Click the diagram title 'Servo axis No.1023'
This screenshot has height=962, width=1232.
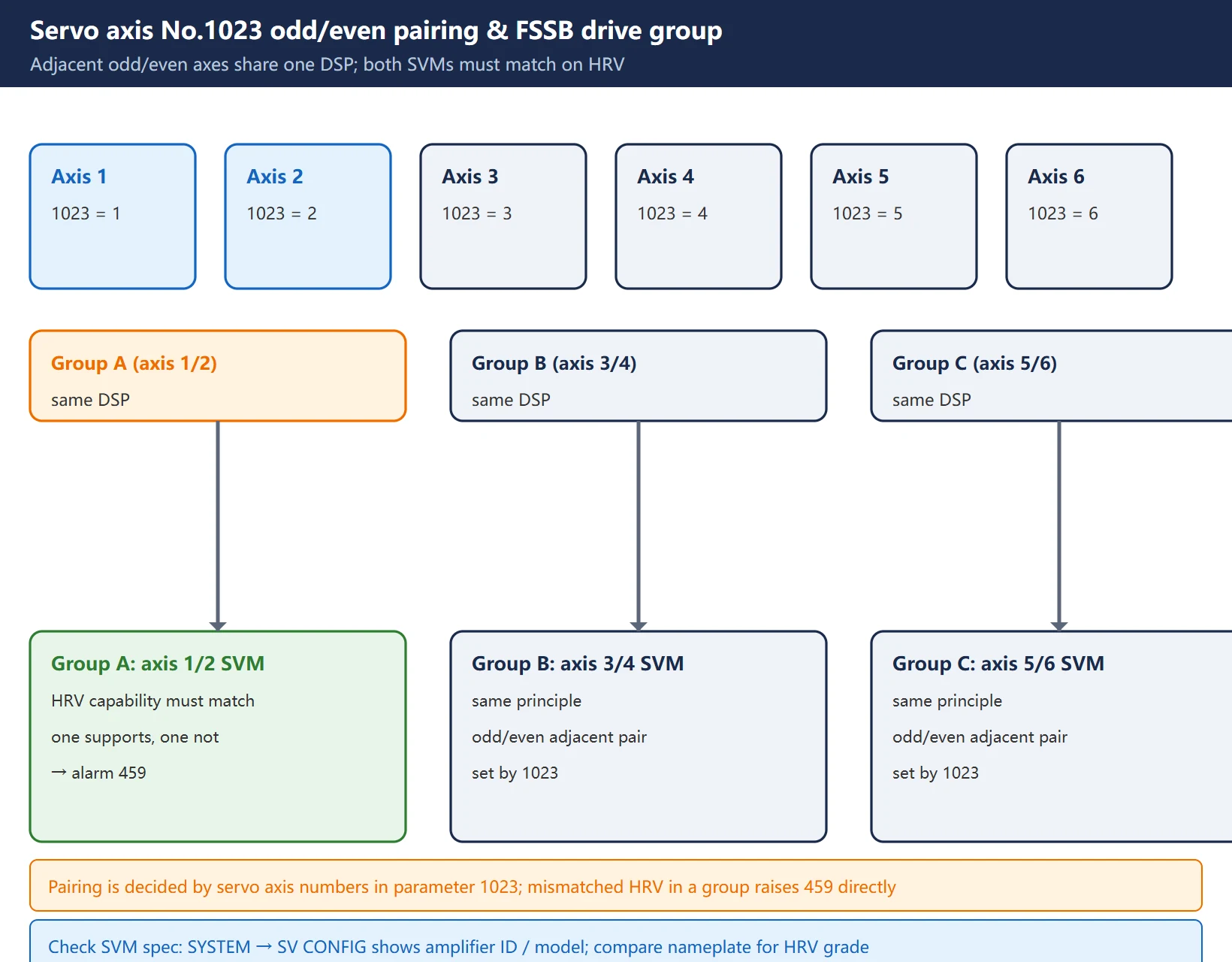pyautogui.click(x=376, y=30)
